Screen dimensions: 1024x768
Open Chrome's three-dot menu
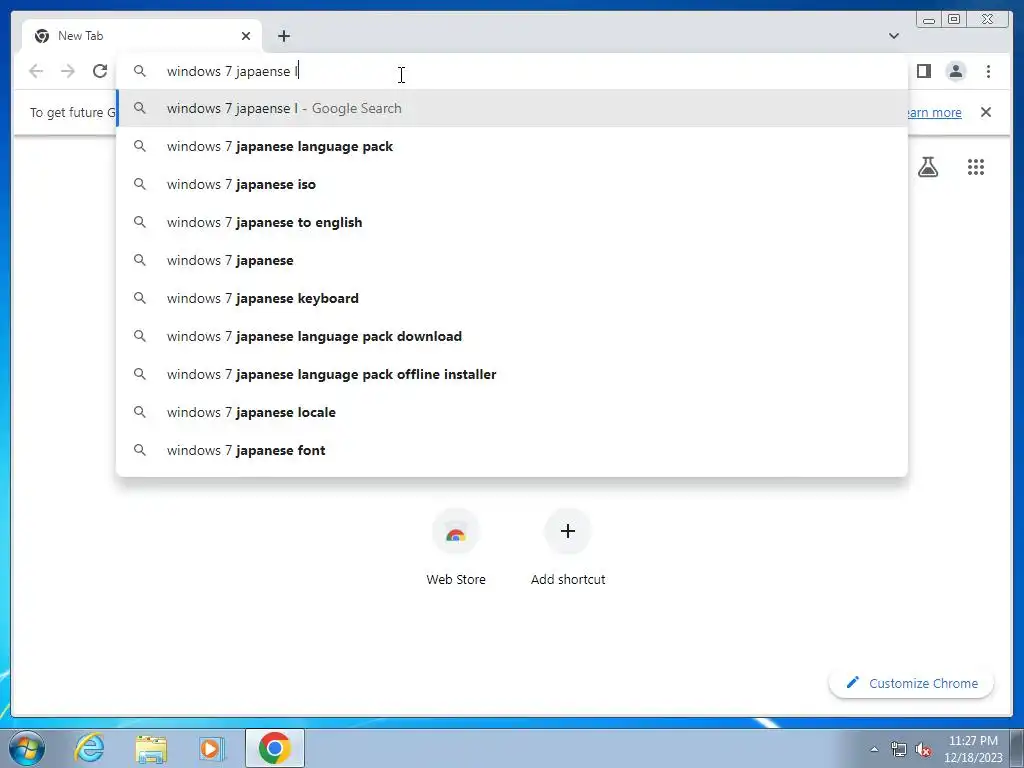coord(988,71)
